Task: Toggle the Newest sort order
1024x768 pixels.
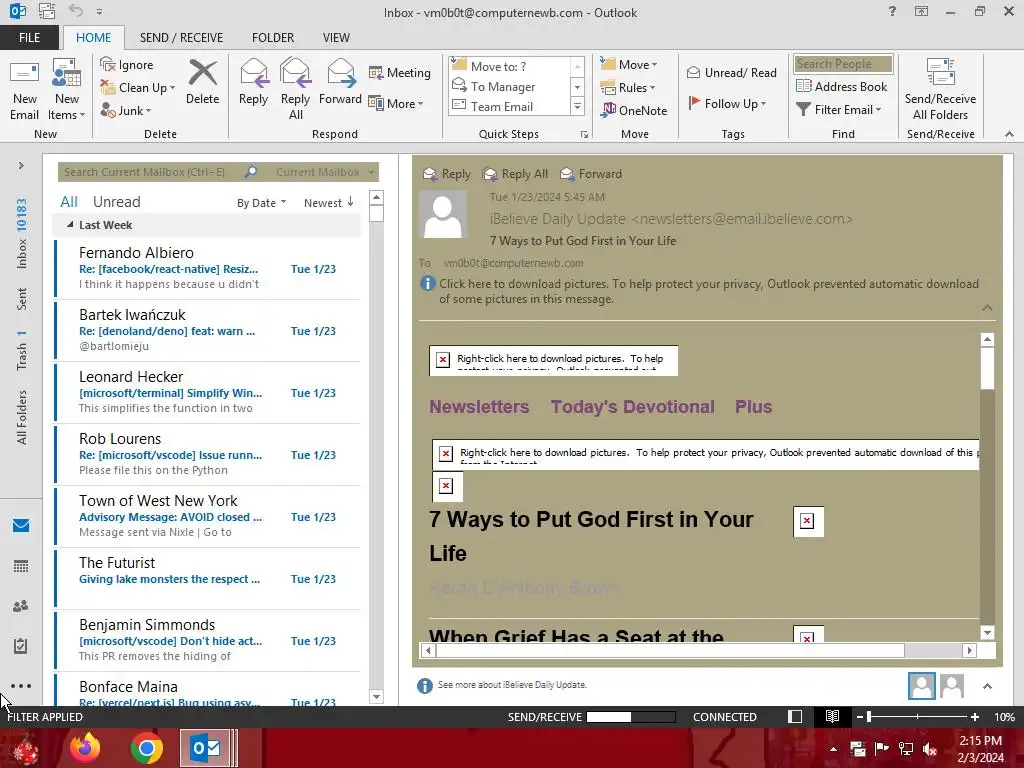Action: click(x=328, y=203)
